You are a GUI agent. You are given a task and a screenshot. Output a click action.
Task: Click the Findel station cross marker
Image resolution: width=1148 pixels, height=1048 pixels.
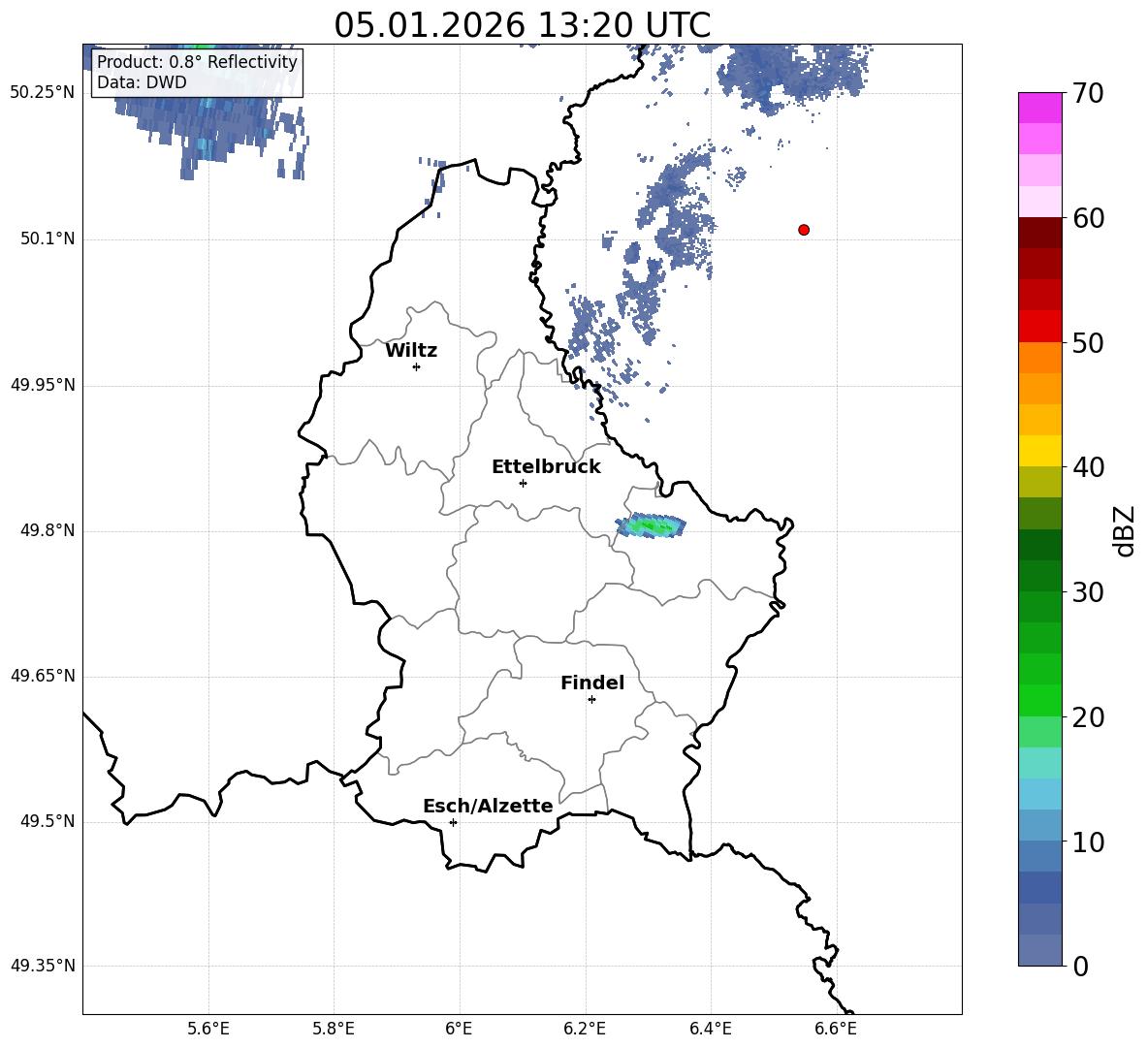pyautogui.click(x=591, y=700)
